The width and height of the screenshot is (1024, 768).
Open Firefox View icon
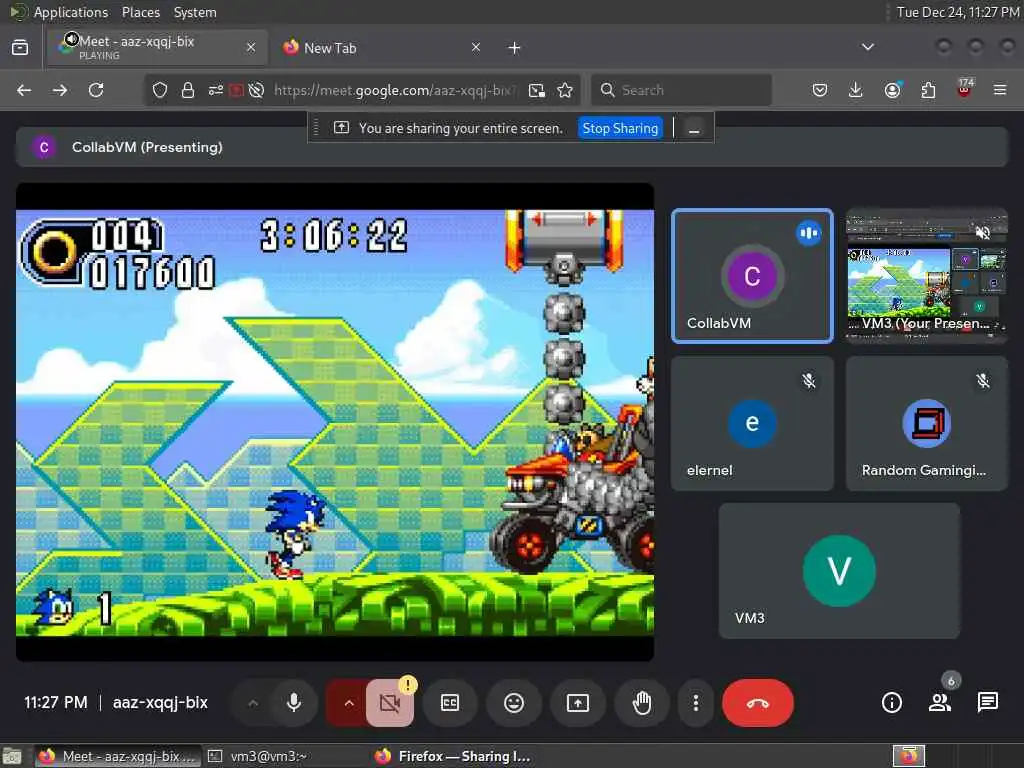pos(20,48)
